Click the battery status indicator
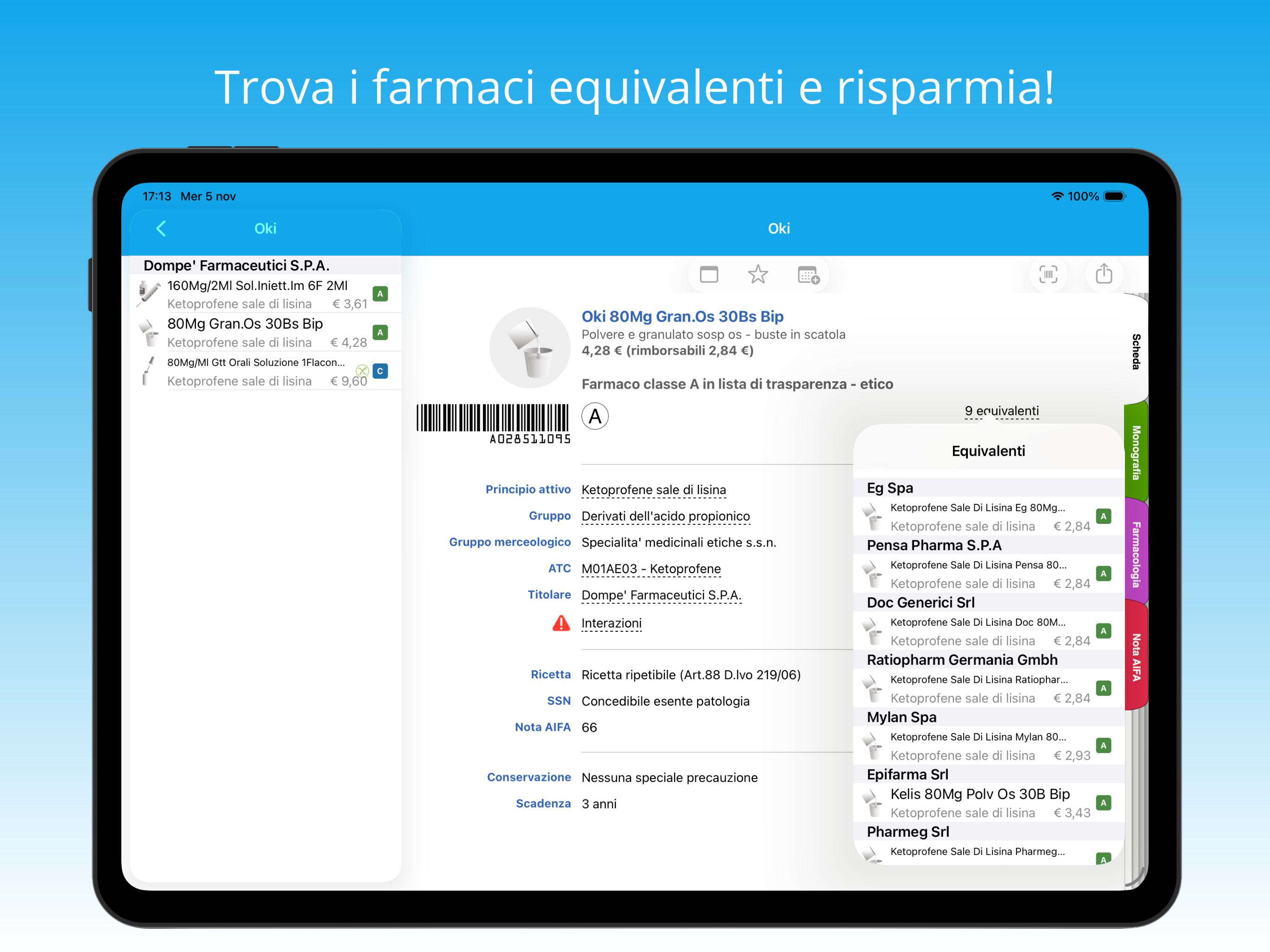 tap(1114, 196)
